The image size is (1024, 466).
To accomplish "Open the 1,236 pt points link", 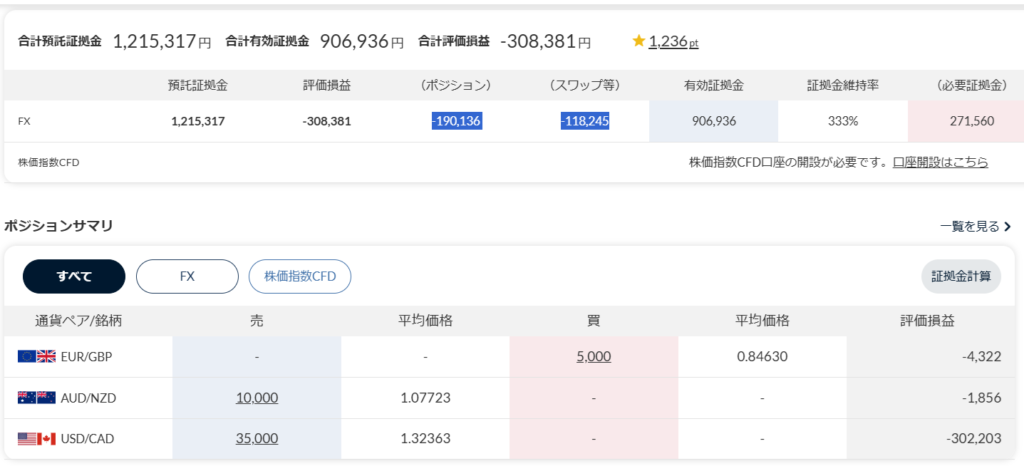I will (x=672, y=42).
